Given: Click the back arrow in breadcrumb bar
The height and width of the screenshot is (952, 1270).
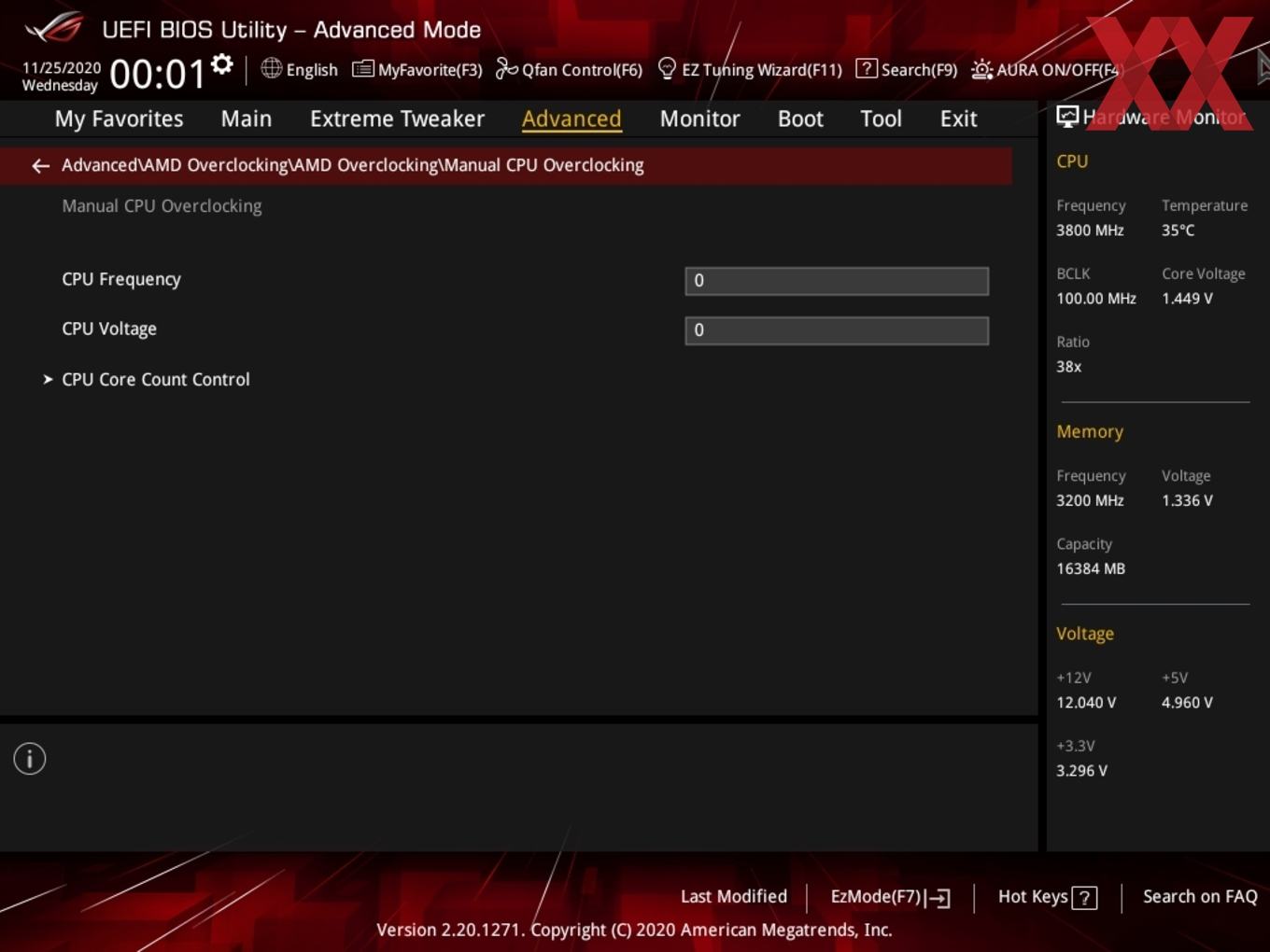Looking at the screenshot, I should (x=40, y=165).
